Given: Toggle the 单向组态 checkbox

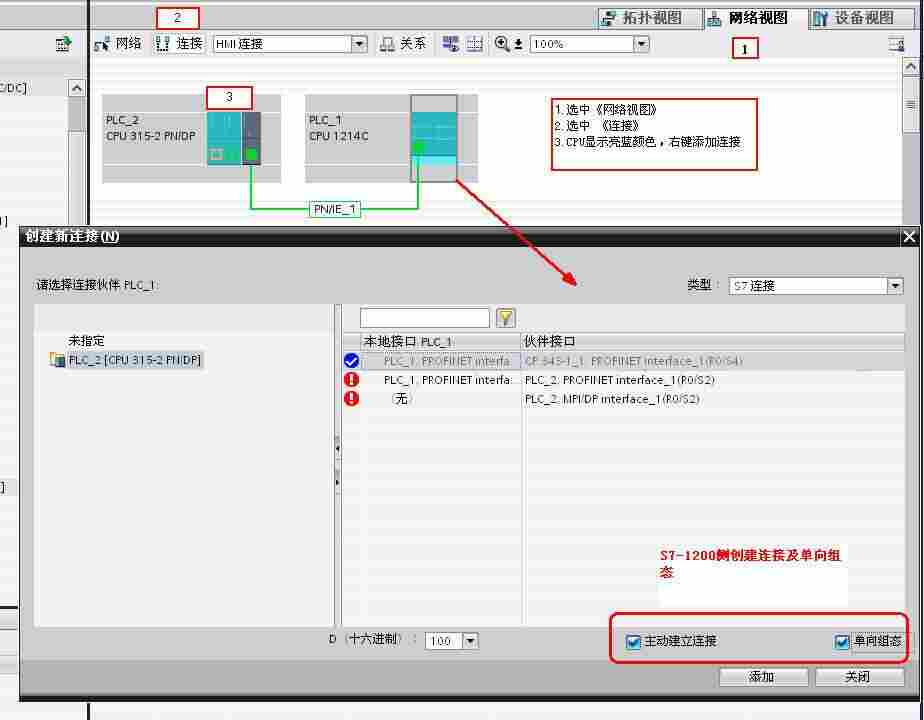Looking at the screenshot, I should tap(841, 642).
